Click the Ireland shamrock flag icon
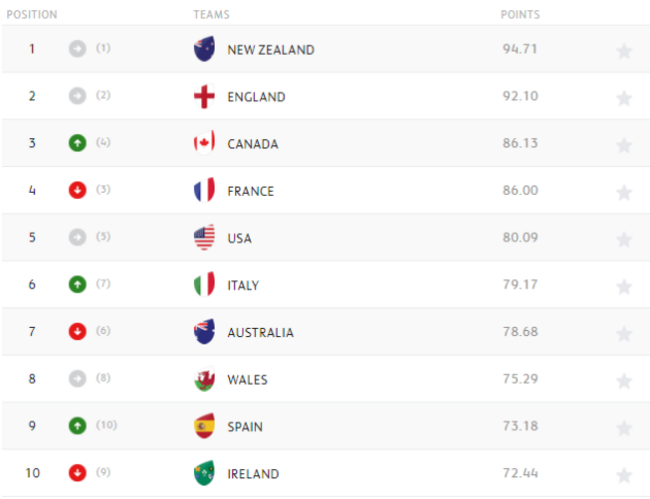 click(204, 473)
